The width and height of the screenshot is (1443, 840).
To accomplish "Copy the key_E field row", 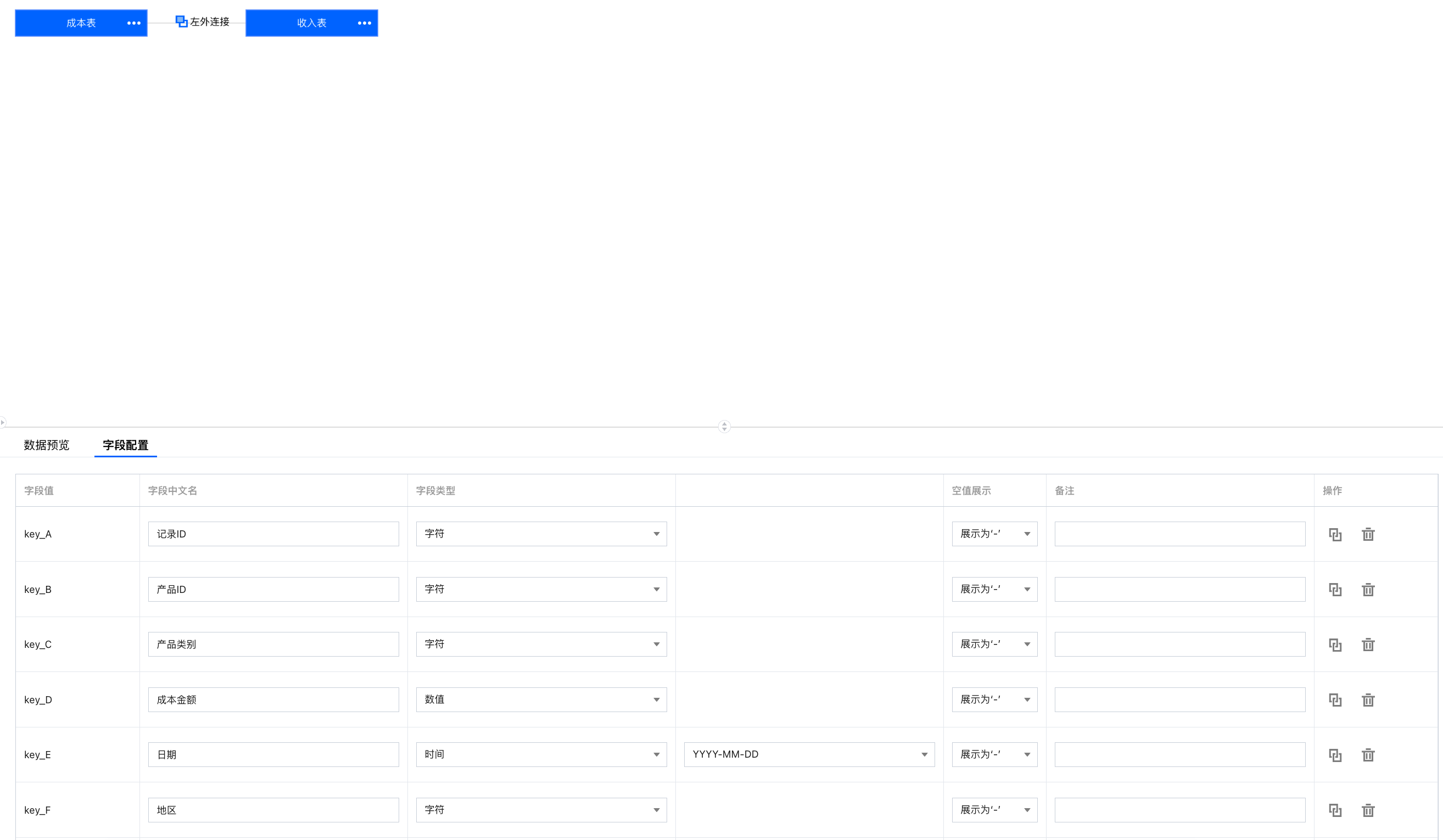I will 1335,755.
